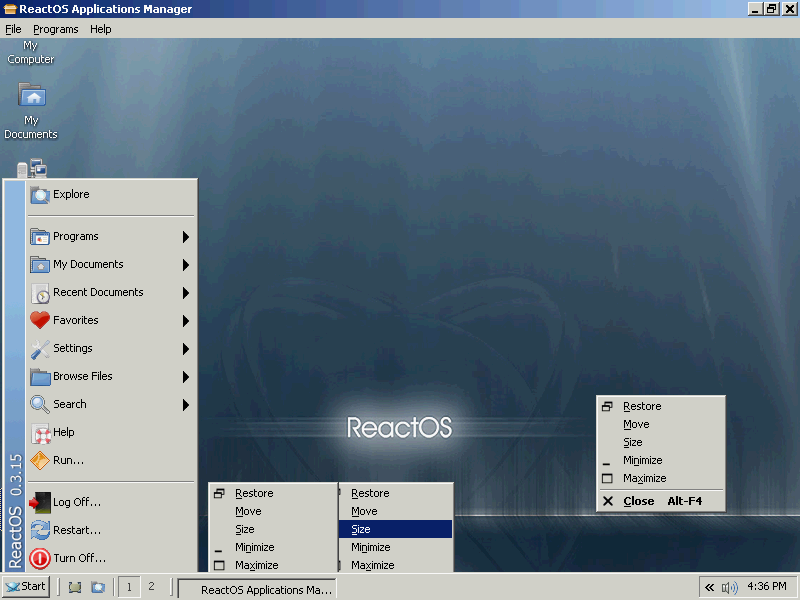Screen dimensions: 800x600
Task: Click the Restart arrows icon
Action: tap(40, 531)
